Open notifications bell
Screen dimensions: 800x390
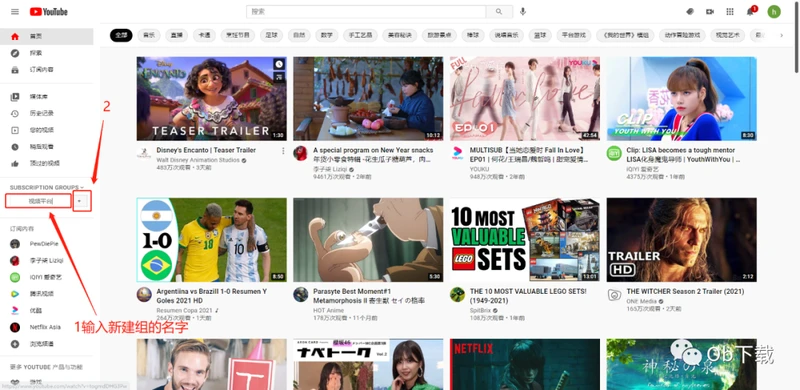point(750,12)
